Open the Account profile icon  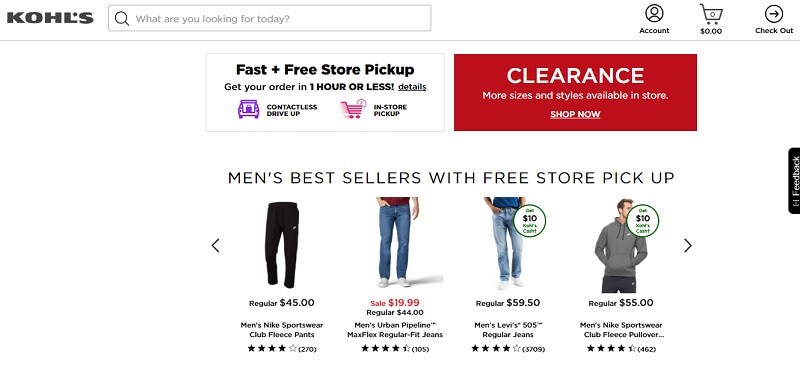point(654,13)
